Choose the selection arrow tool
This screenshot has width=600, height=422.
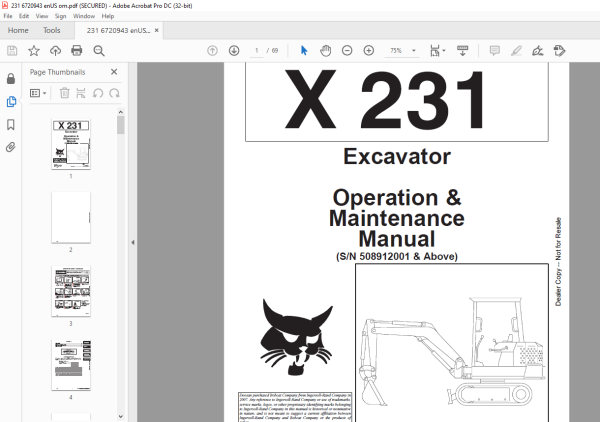click(x=304, y=51)
